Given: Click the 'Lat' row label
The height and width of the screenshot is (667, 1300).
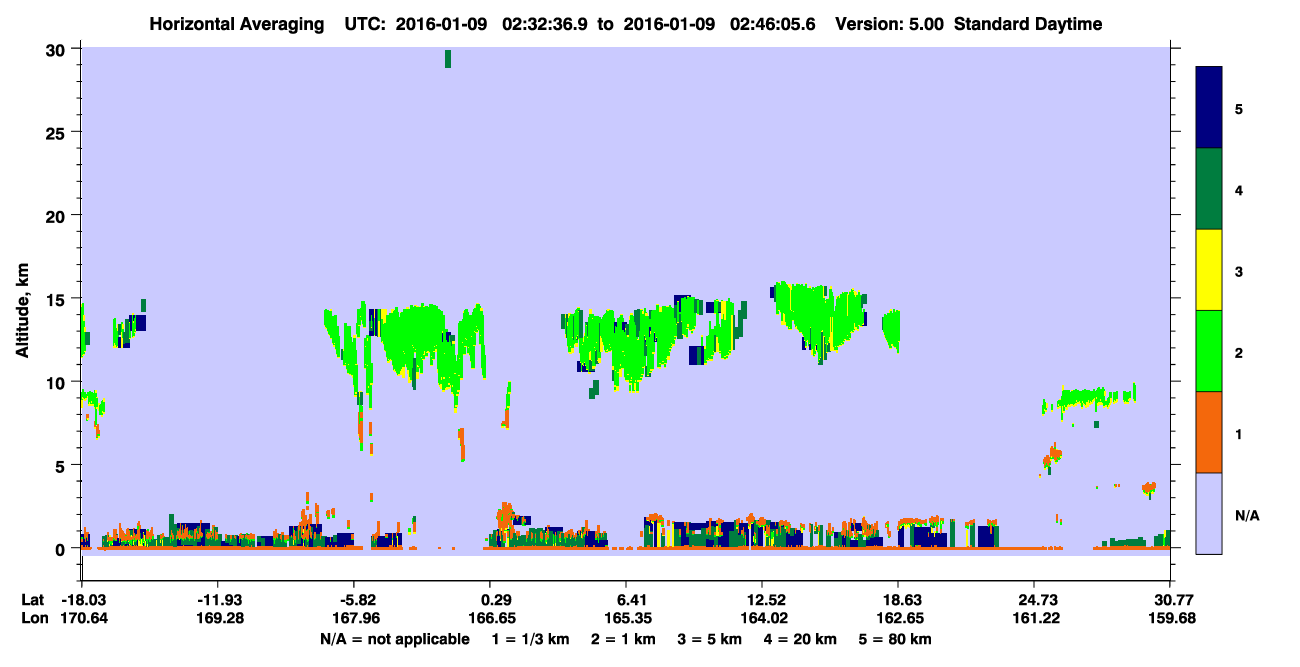Looking at the screenshot, I should point(34,600).
